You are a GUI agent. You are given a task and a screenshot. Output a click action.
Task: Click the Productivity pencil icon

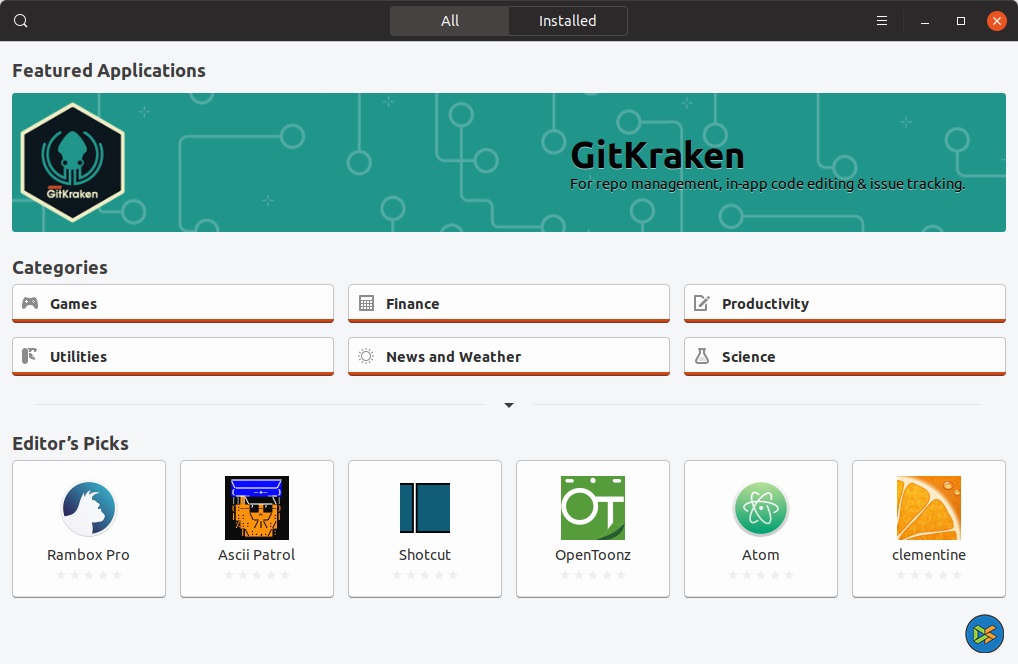coord(702,303)
